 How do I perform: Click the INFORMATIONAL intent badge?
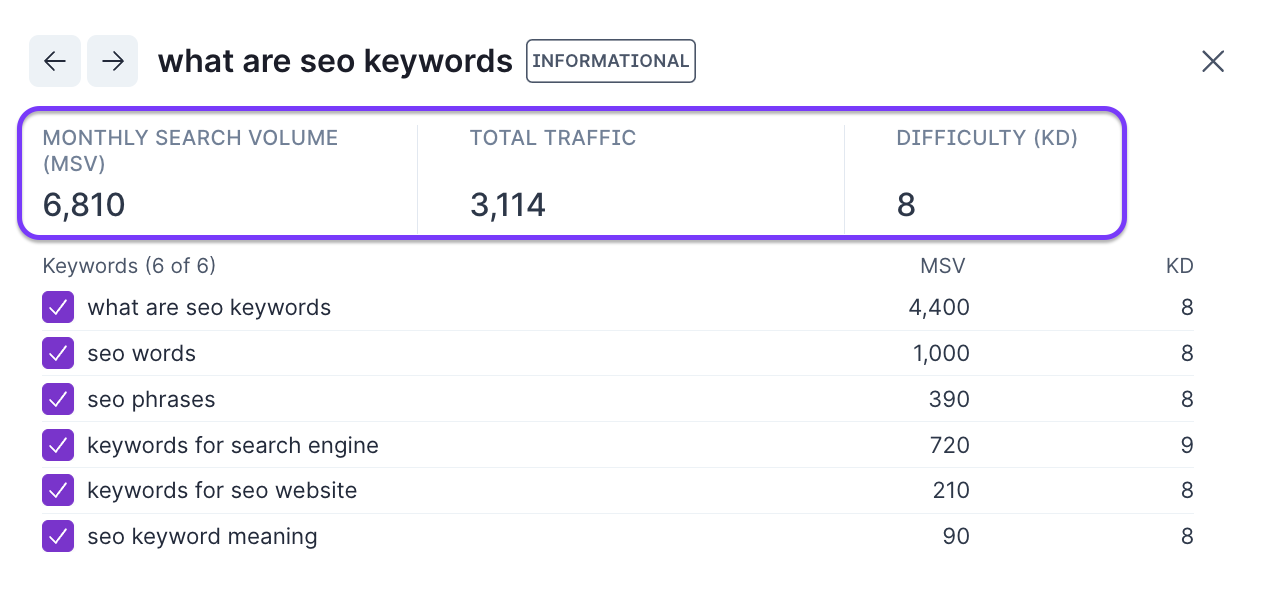(x=610, y=61)
